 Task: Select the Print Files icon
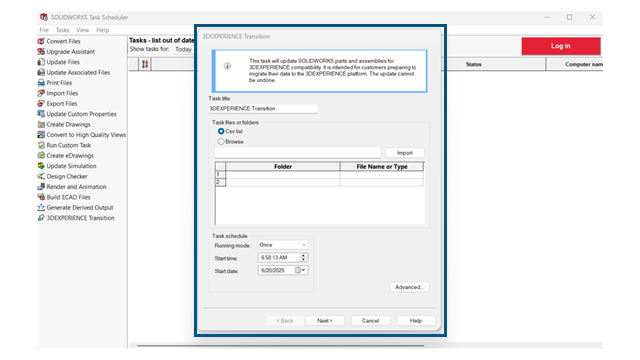(41, 83)
